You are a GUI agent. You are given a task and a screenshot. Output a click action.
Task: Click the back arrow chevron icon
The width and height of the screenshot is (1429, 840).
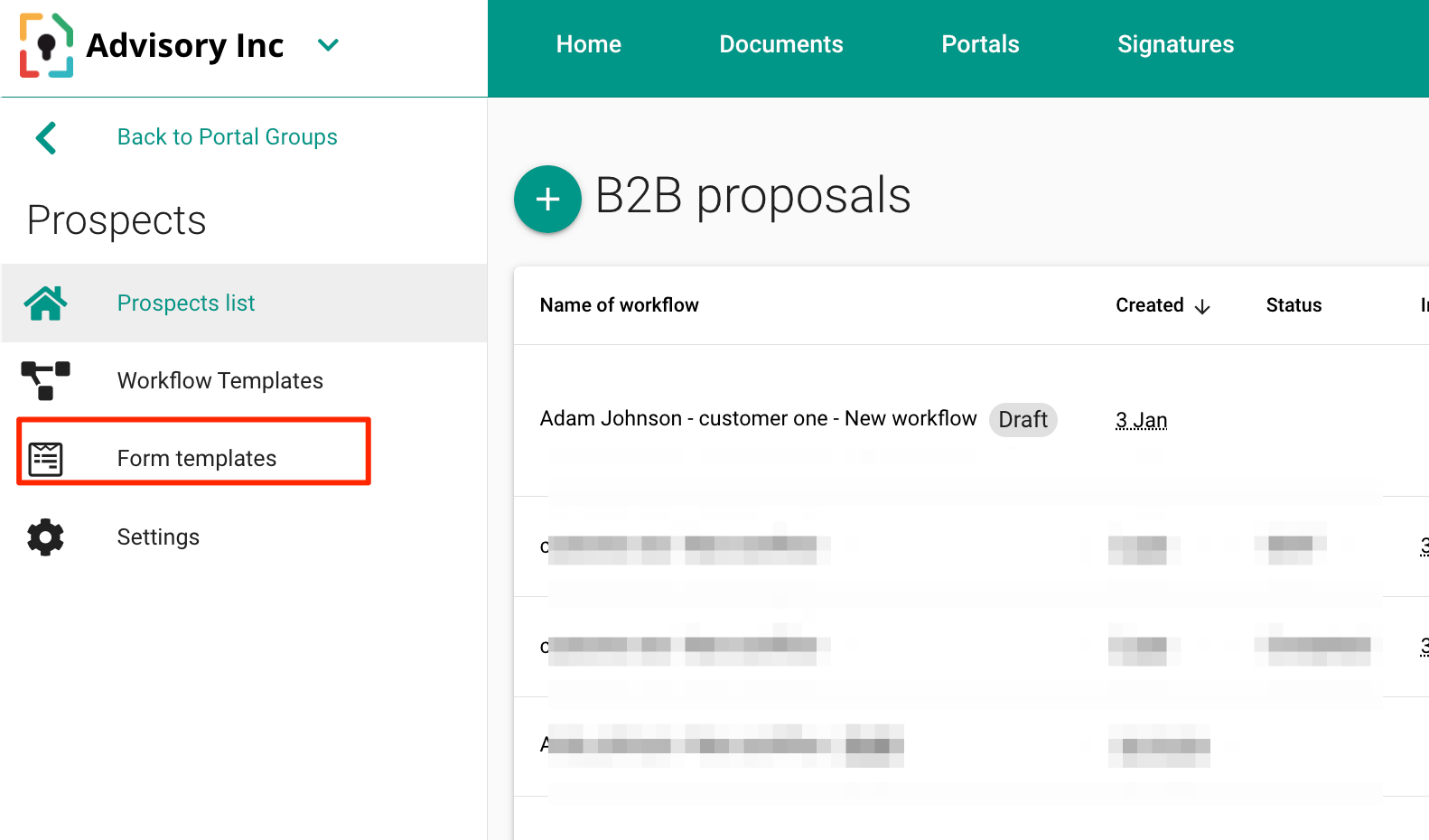click(x=46, y=138)
